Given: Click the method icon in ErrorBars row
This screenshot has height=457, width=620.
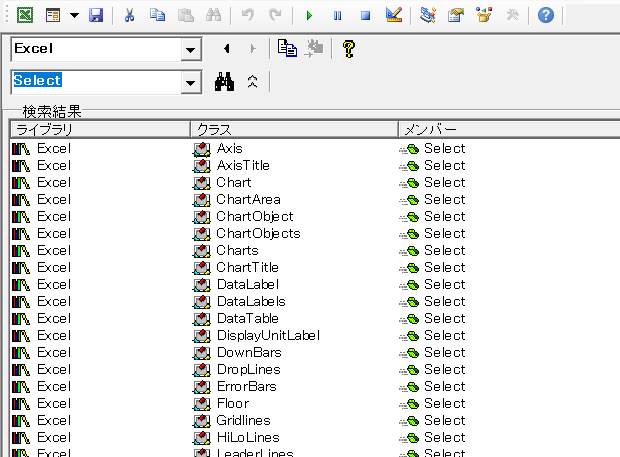Looking at the screenshot, I should [409, 387].
